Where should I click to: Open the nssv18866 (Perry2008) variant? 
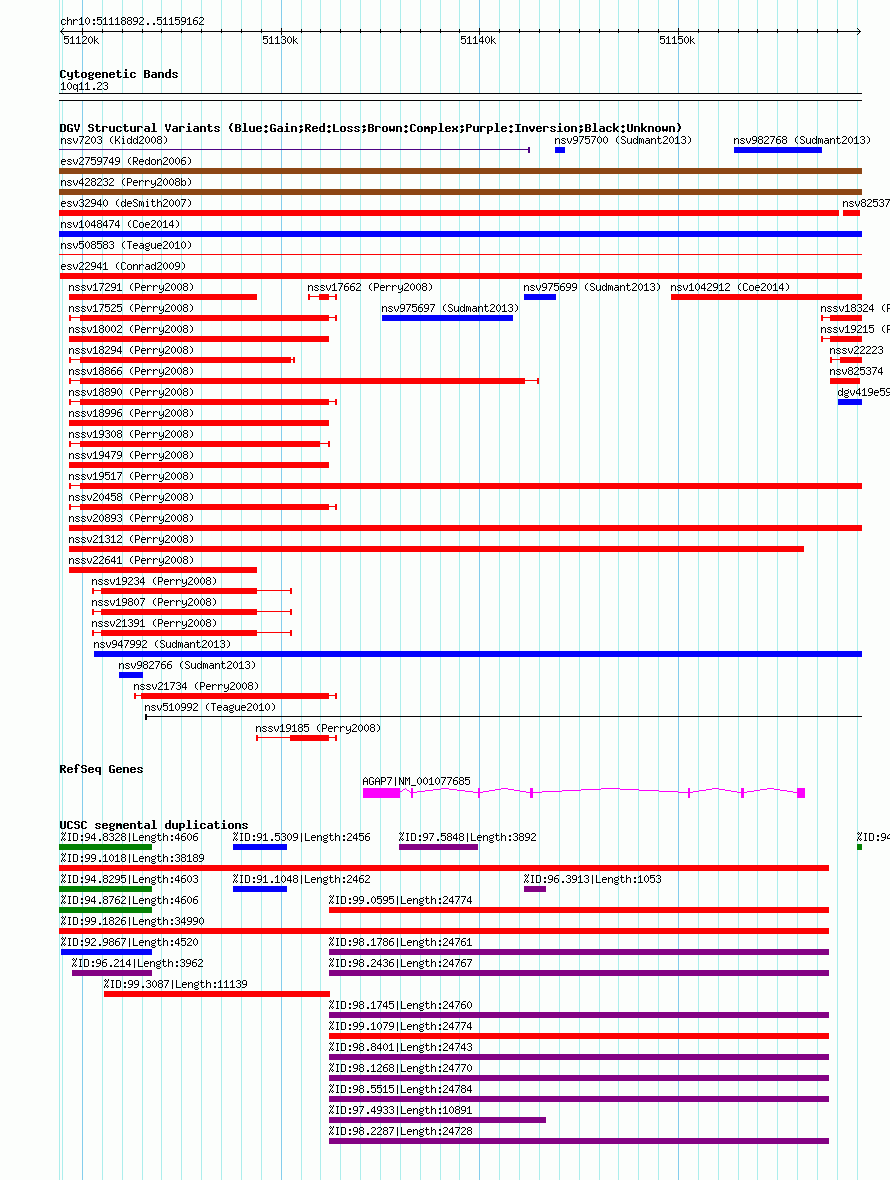[x=304, y=382]
